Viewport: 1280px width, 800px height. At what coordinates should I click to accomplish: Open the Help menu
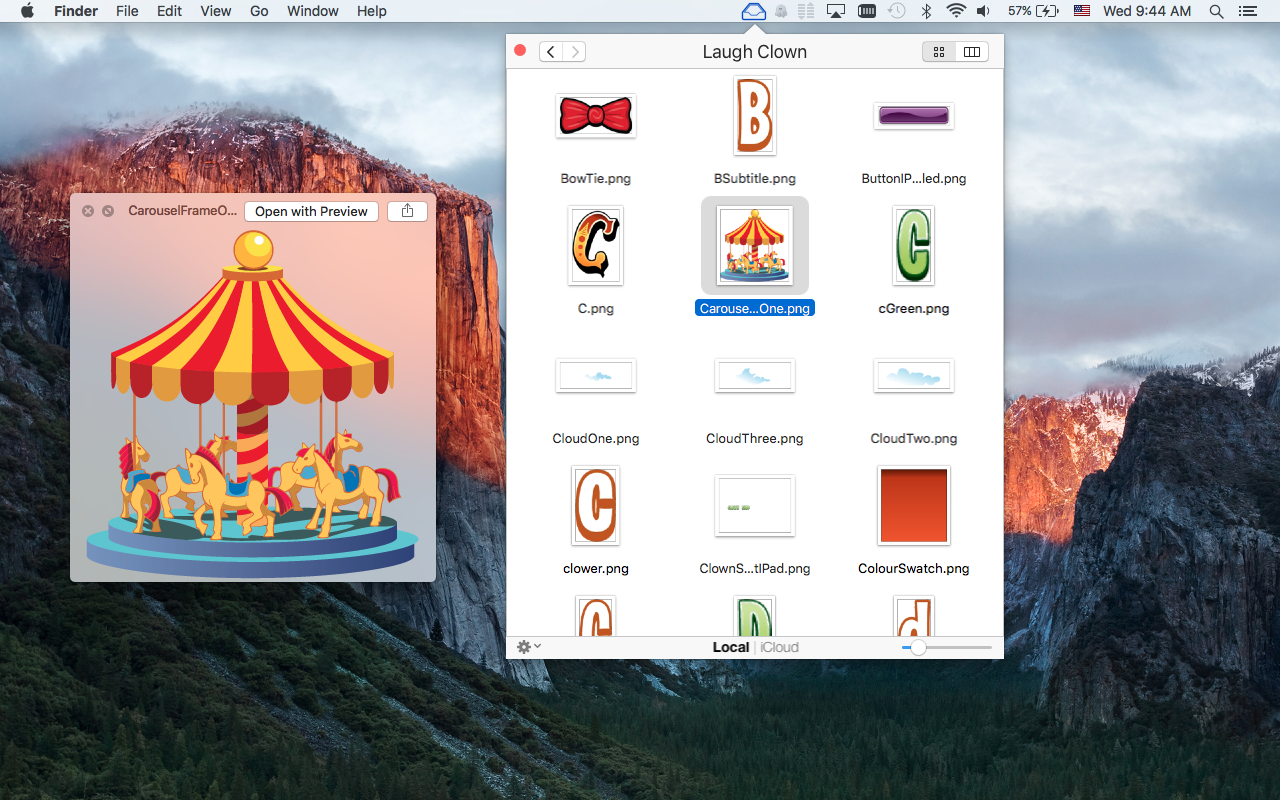(x=372, y=11)
